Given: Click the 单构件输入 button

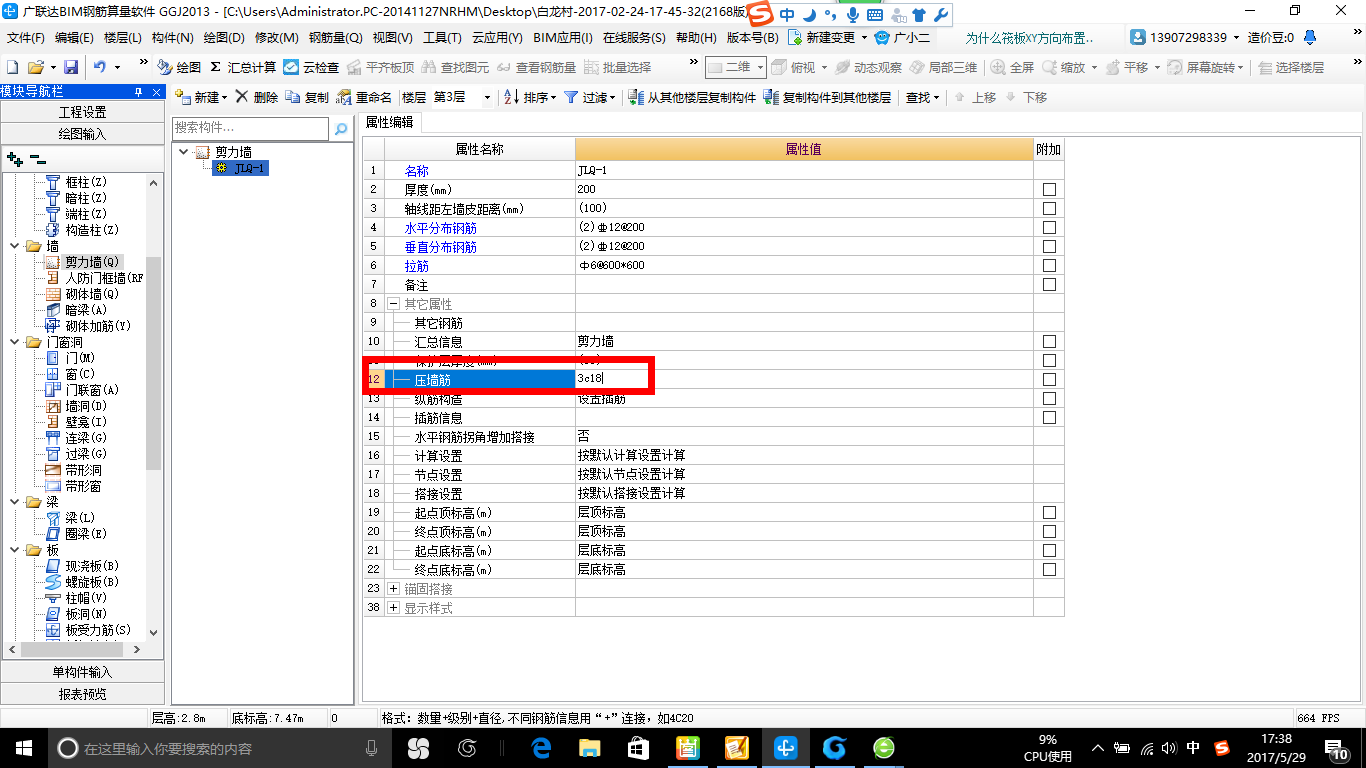Looking at the screenshot, I should [x=82, y=671].
